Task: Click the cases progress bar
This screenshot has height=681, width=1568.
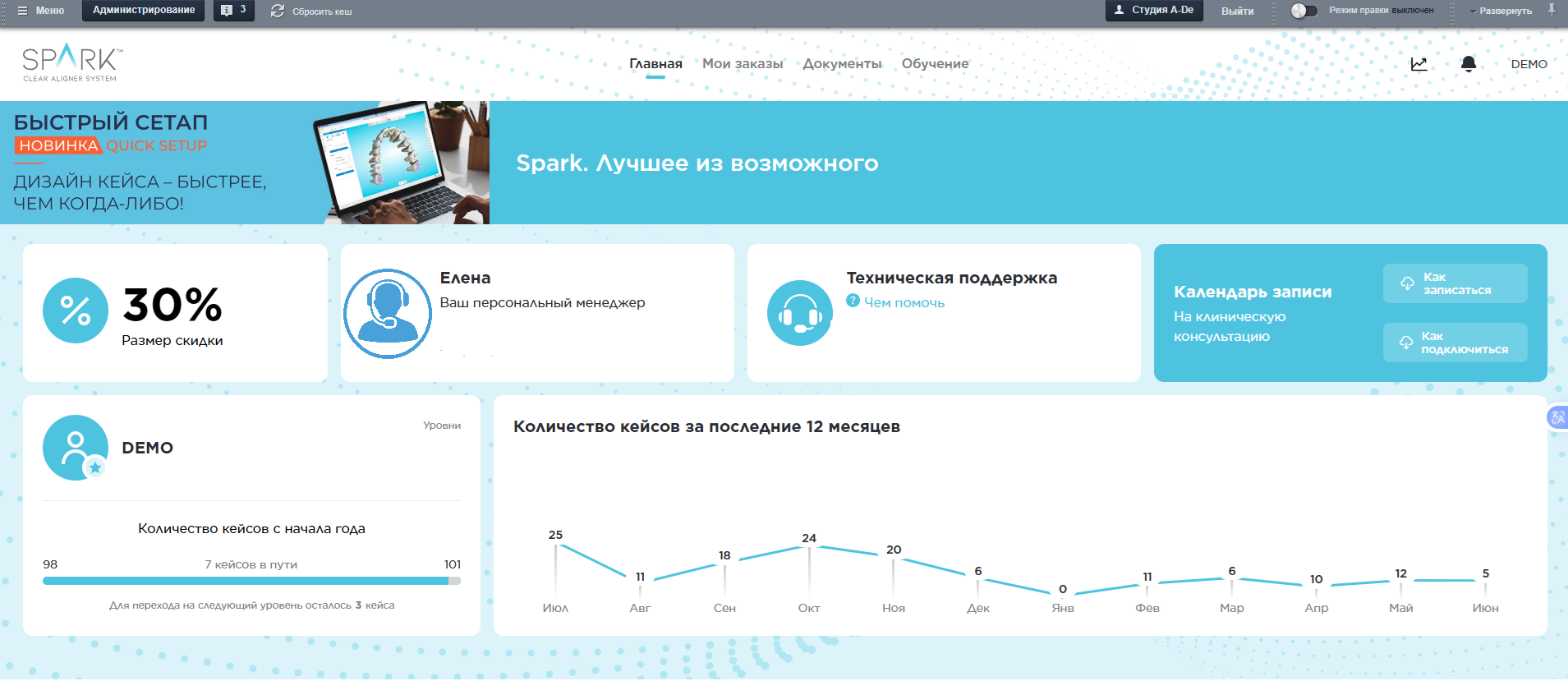Action: 251,581
